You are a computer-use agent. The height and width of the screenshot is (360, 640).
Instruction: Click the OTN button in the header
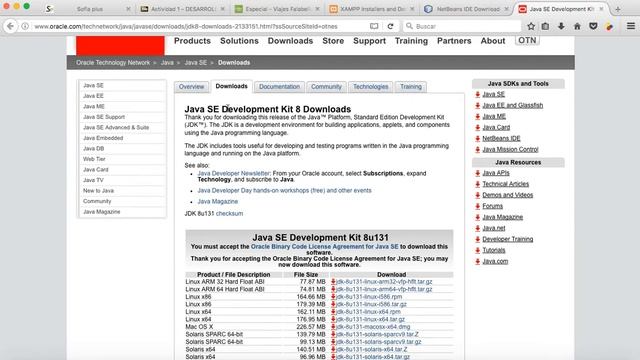(527, 40)
